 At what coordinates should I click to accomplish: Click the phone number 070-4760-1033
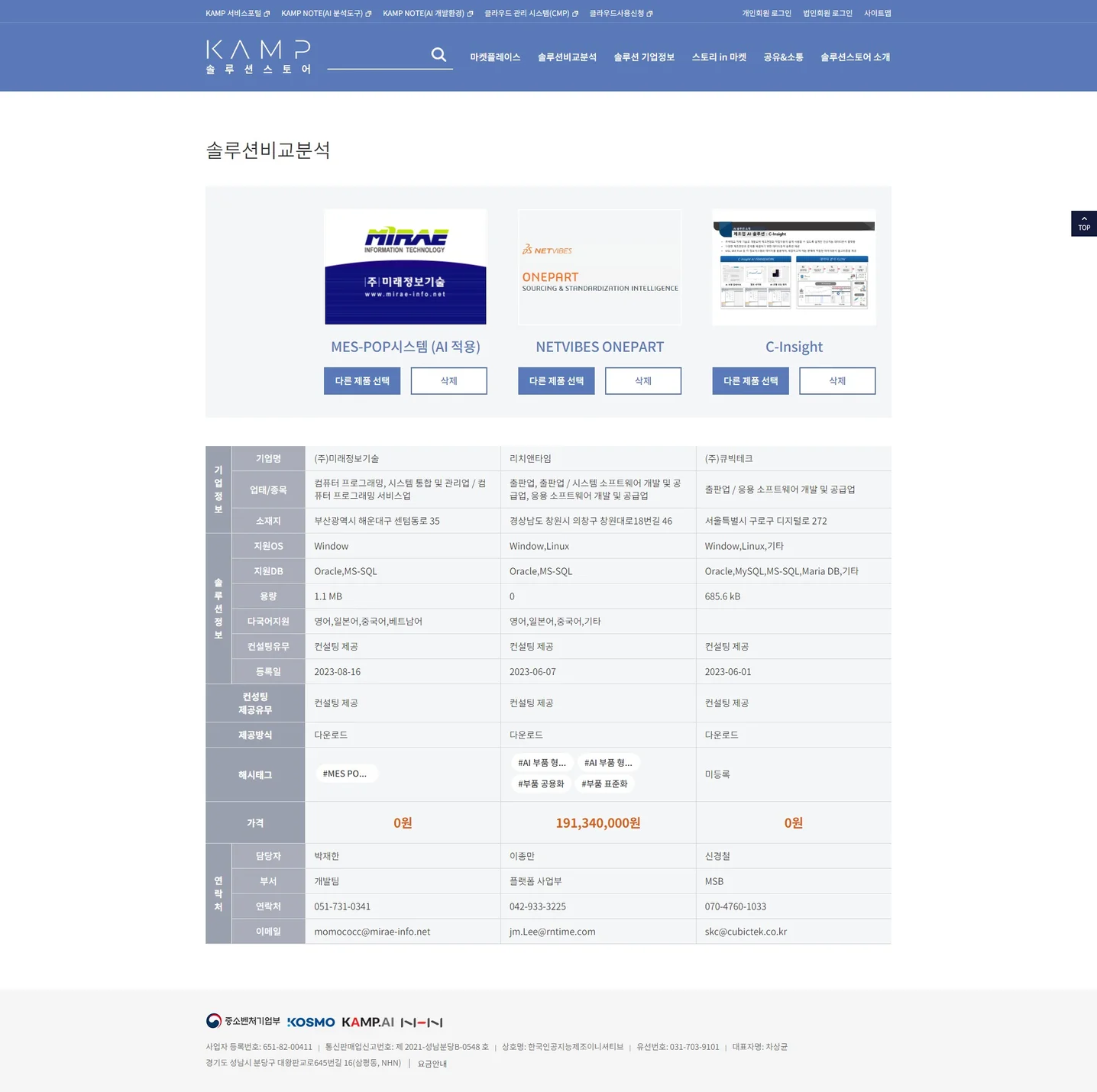(x=736, y=906)
